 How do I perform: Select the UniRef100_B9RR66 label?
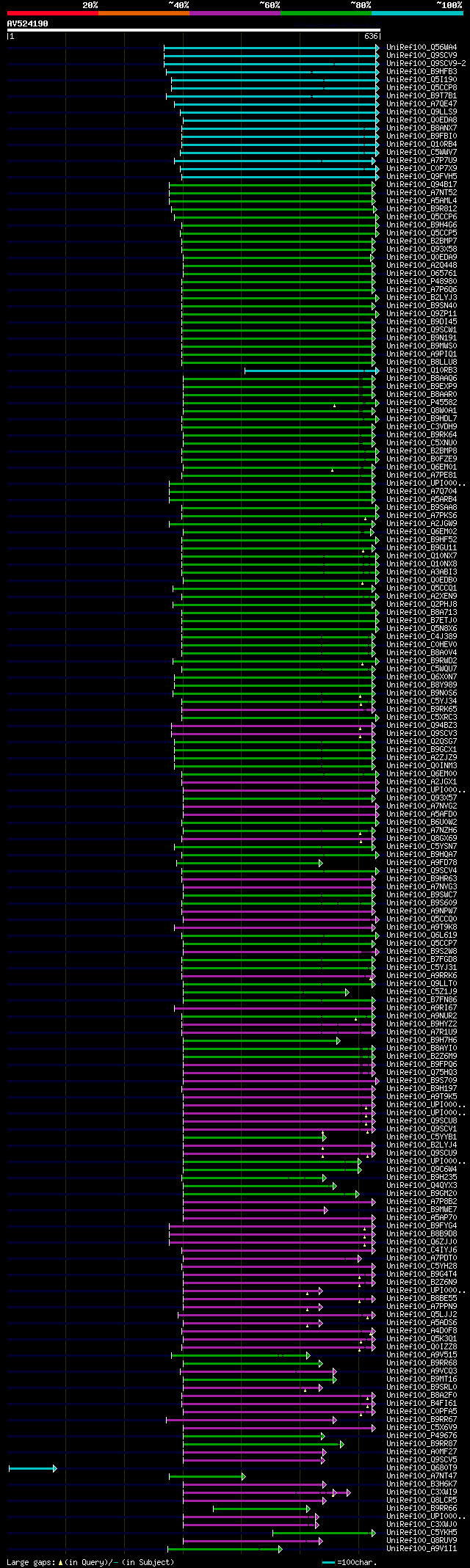(x=422, y=1508)
